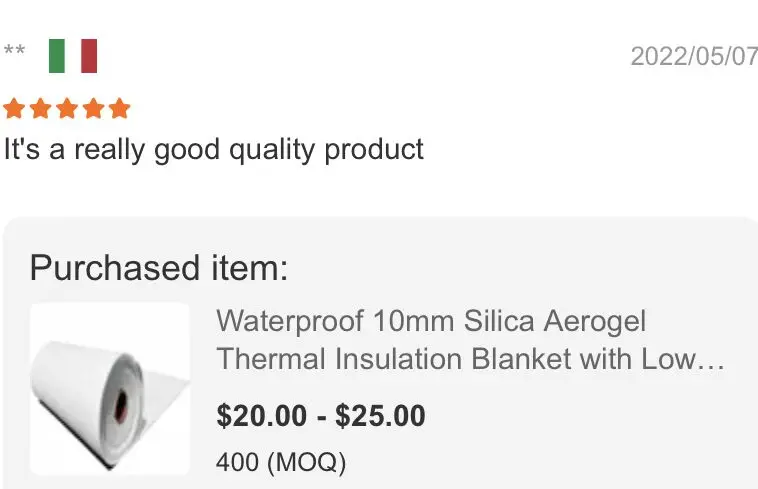Click the 'Purchased item:' heading

pyautogui.click(x=159, y=268)
